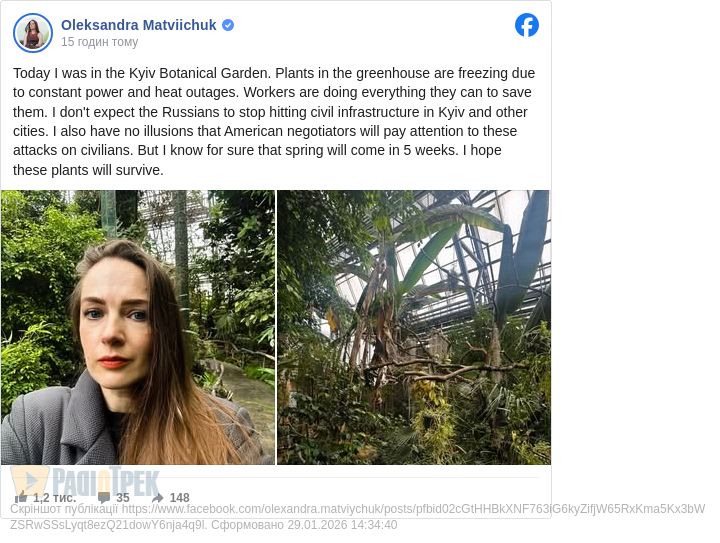Image resolution: width=720 pixels, height=543 pixels.
Task: Click the '15 годин тому' timestamp
Action: 99,42
